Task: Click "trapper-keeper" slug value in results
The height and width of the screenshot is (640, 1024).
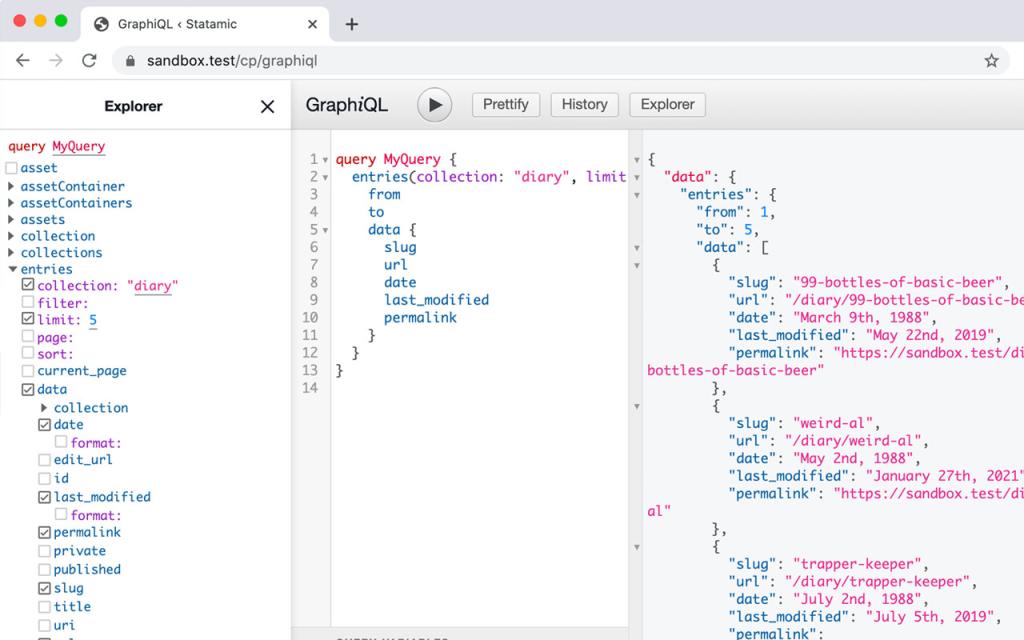Action: click(x=856, y=564)
